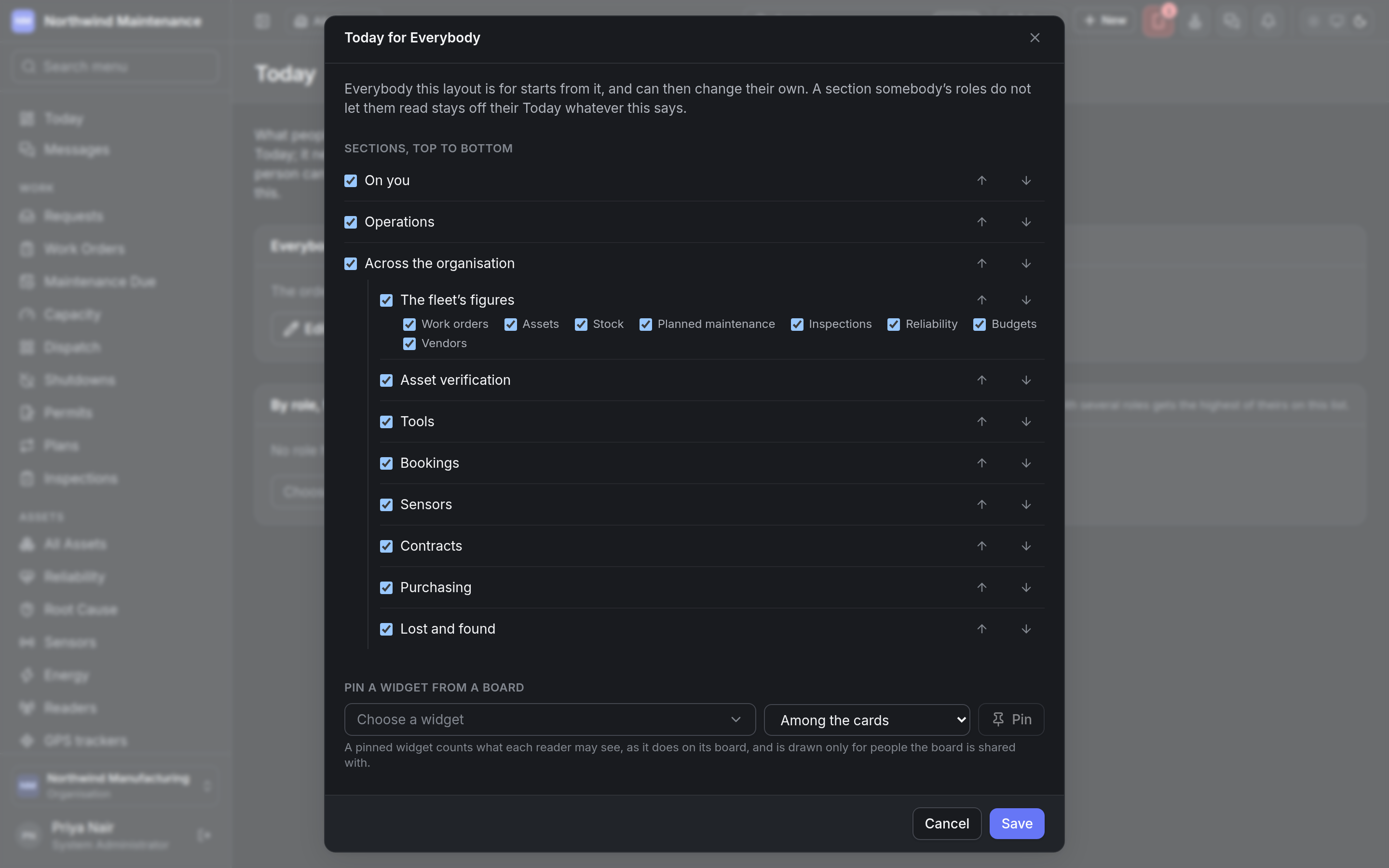1389x868 pixels.
Task: Close the Today for Everybody dialog
Action: (x=1035, y=38)
